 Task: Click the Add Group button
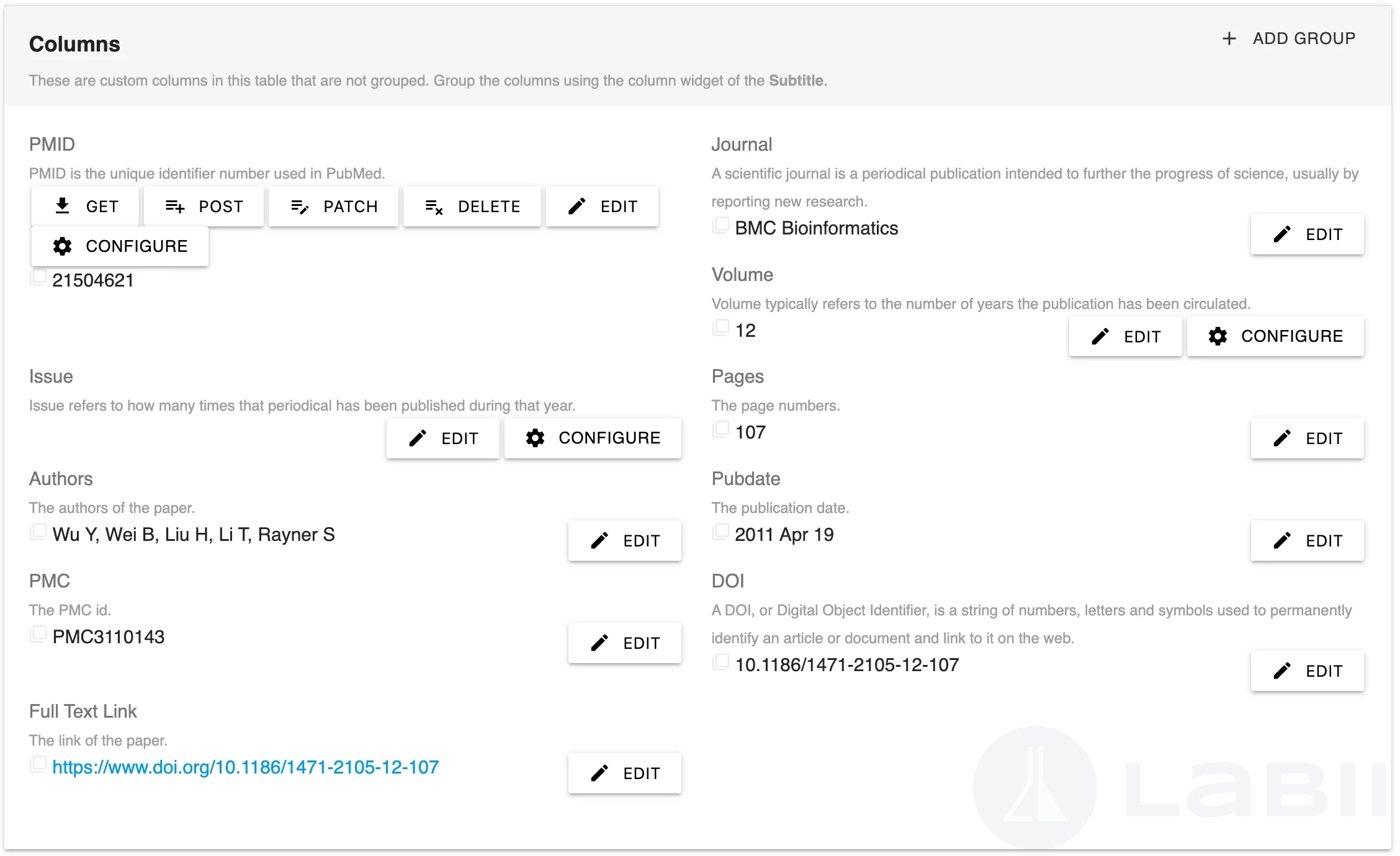(1290, 38)
